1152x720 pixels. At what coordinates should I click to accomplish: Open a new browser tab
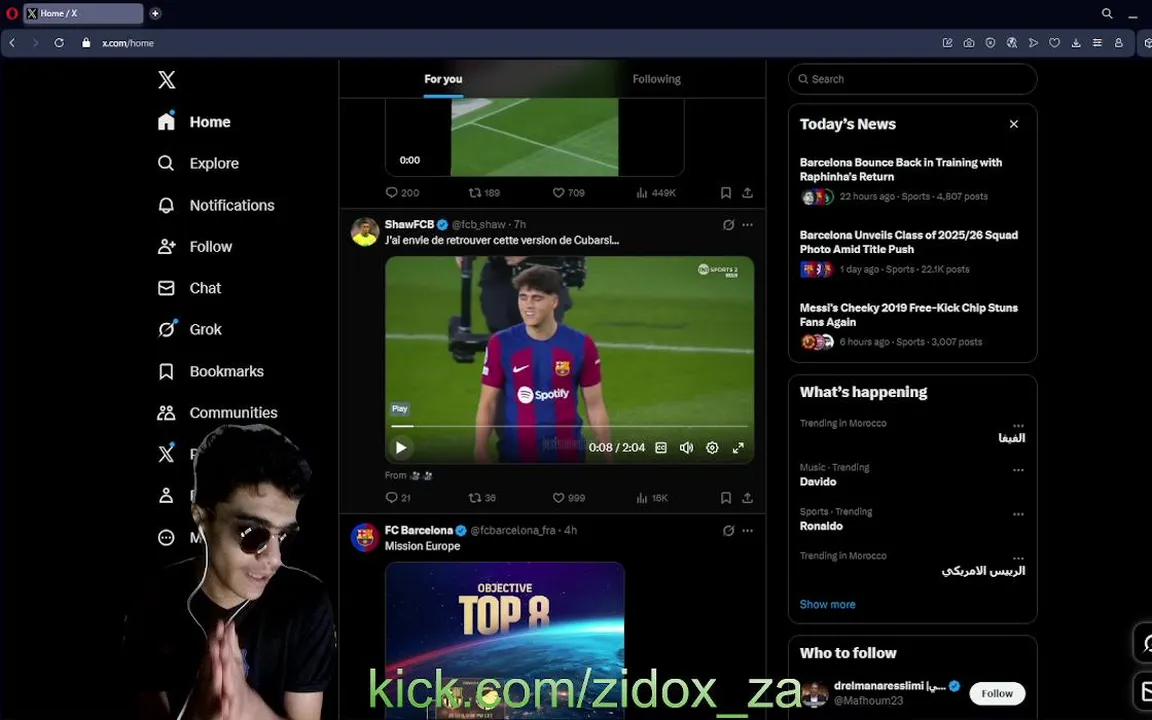point(155,13)
